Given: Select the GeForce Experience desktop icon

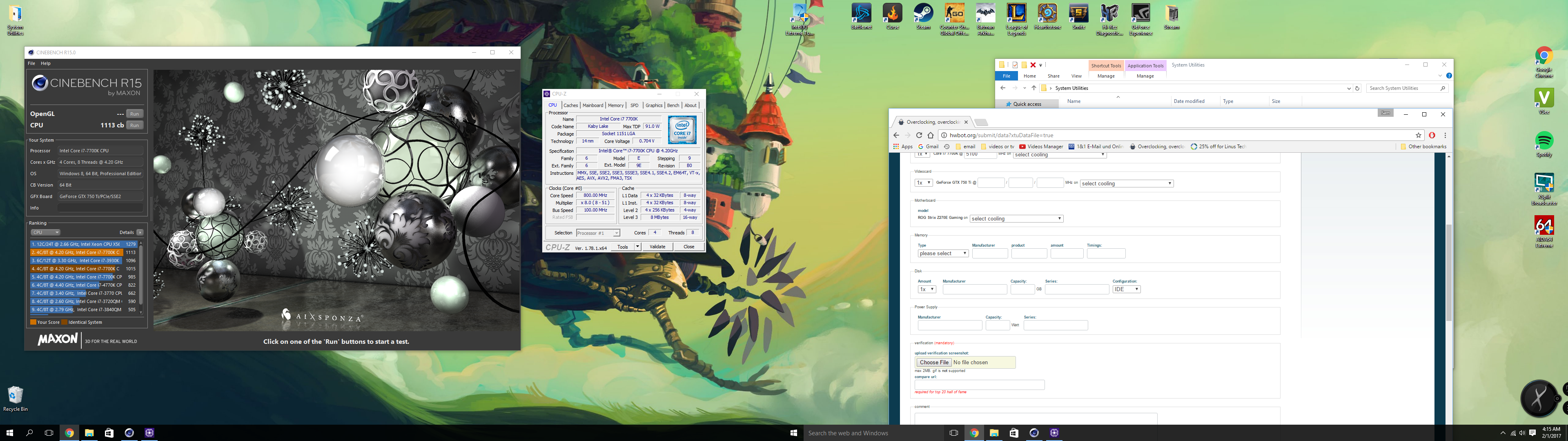Looking at the screenshot, I should point(1141,20).
